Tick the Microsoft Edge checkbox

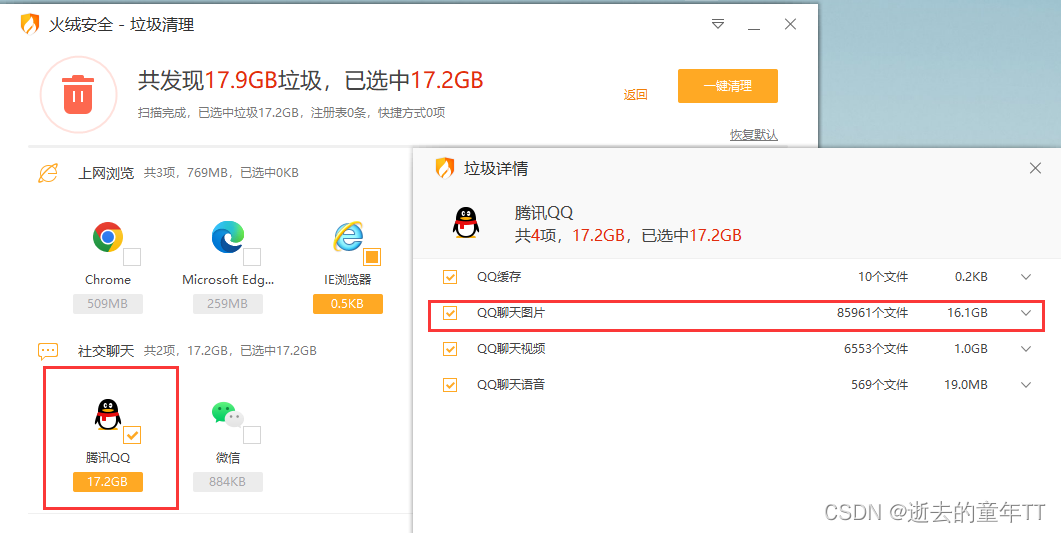click(x=252, y=257)
